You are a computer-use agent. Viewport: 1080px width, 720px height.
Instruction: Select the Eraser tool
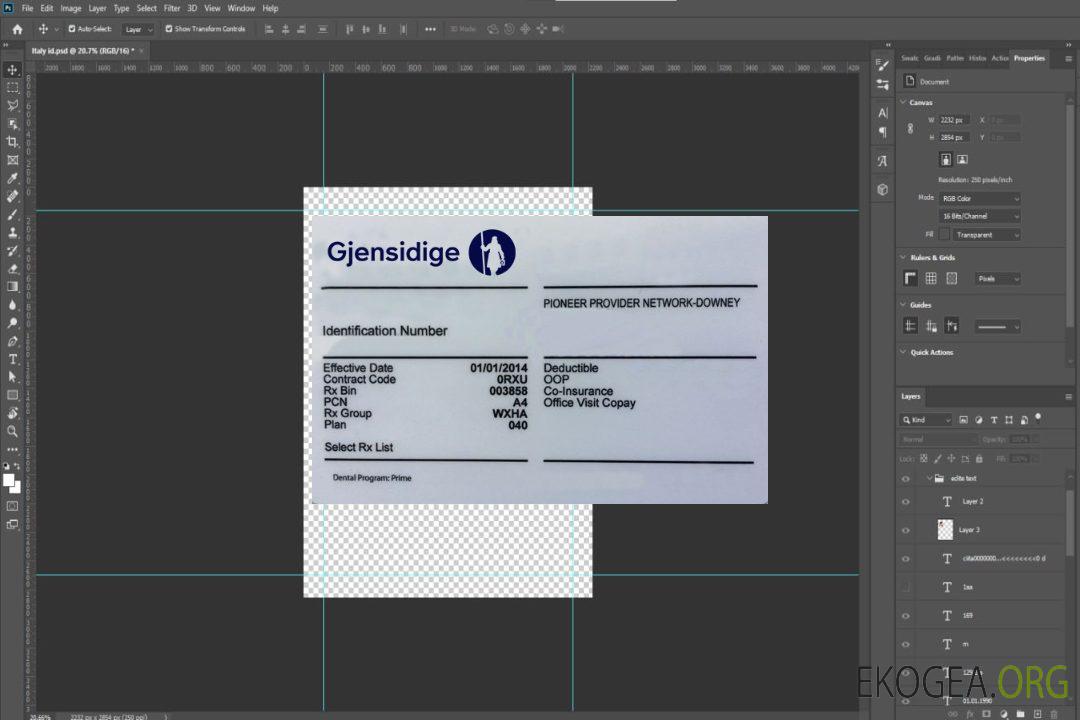[12, 268]
